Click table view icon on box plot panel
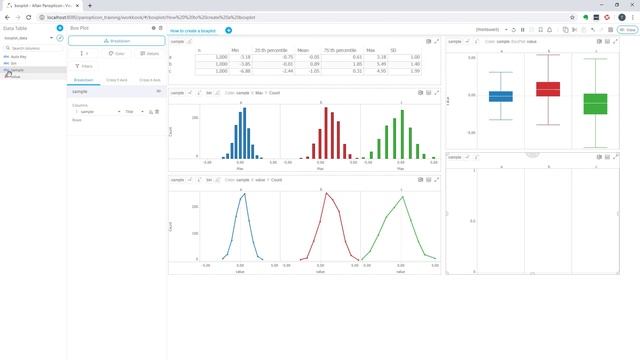Screen dimensions: 640x360 607,41
